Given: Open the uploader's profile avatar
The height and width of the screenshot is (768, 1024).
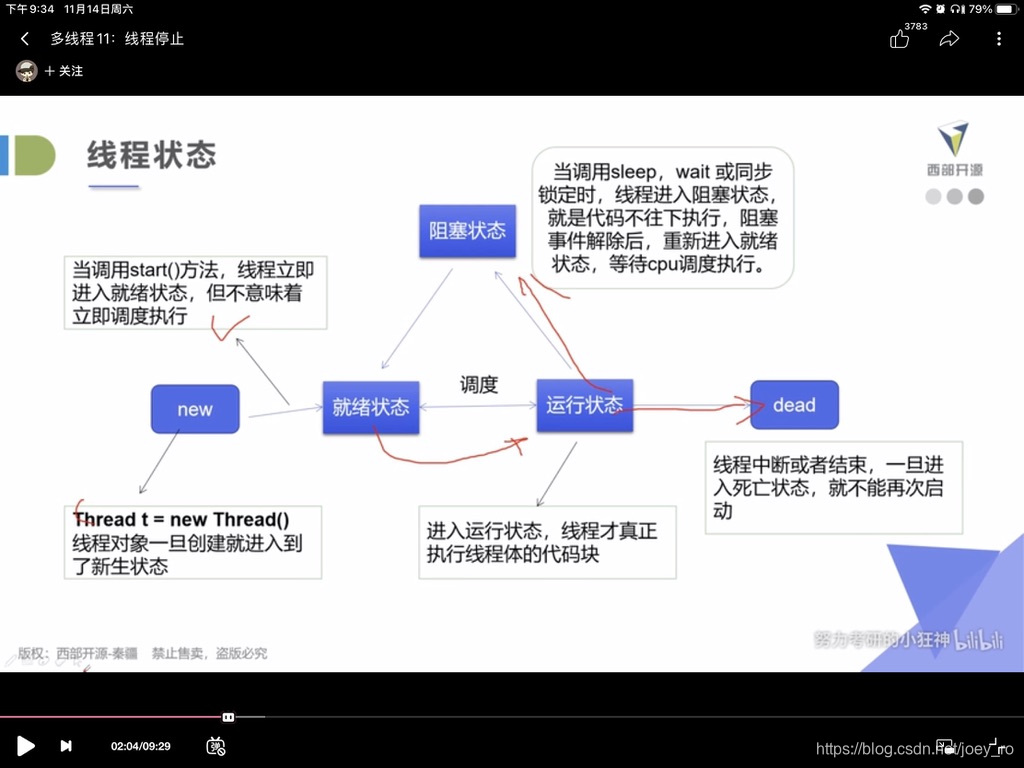Looking at the screenshot, I should 25,71.
